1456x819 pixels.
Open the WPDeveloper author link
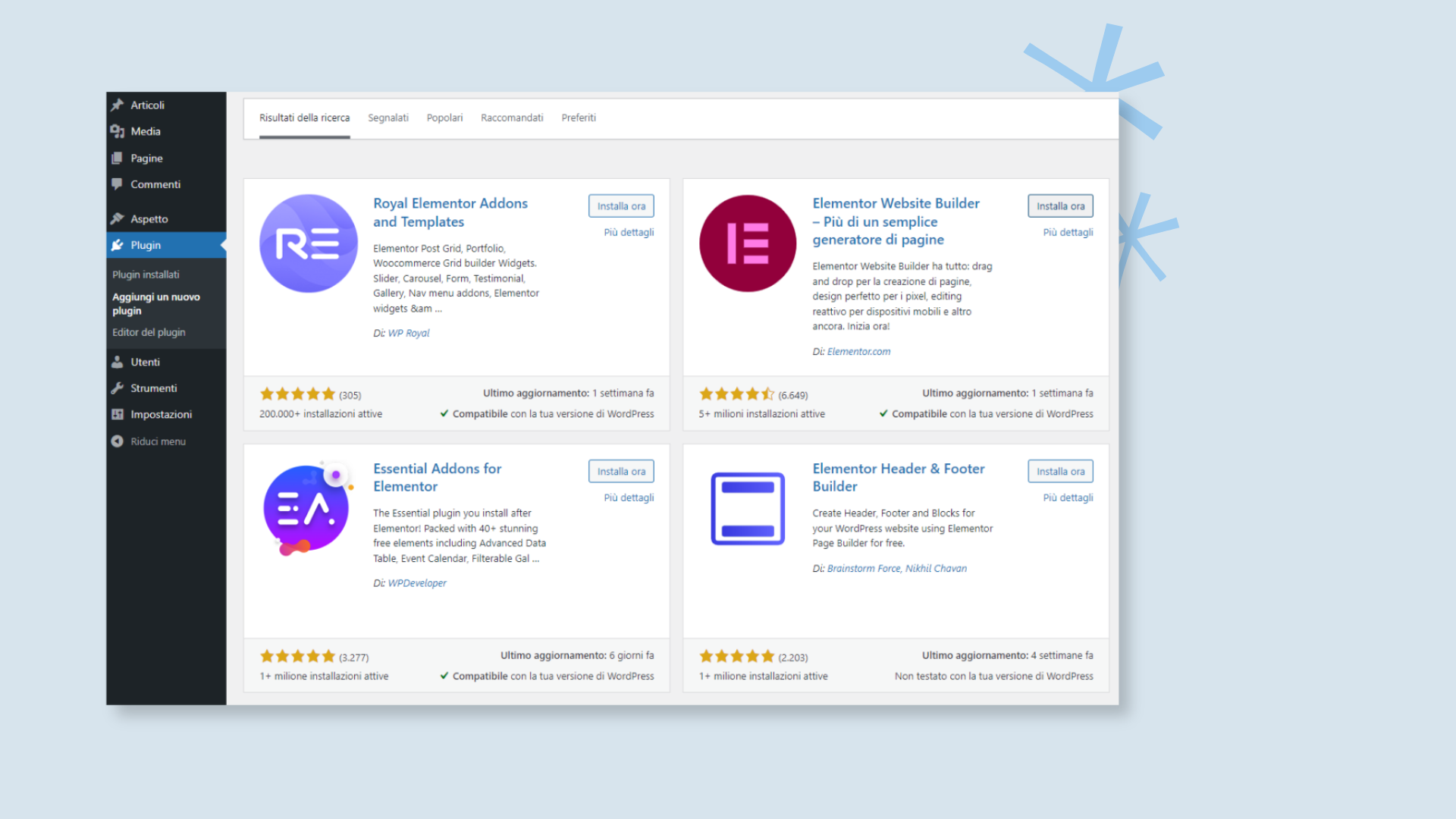click(417, 584)
